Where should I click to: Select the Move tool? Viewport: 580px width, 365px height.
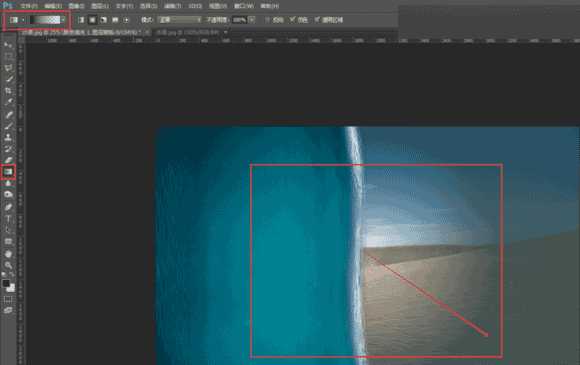point(8,45)
